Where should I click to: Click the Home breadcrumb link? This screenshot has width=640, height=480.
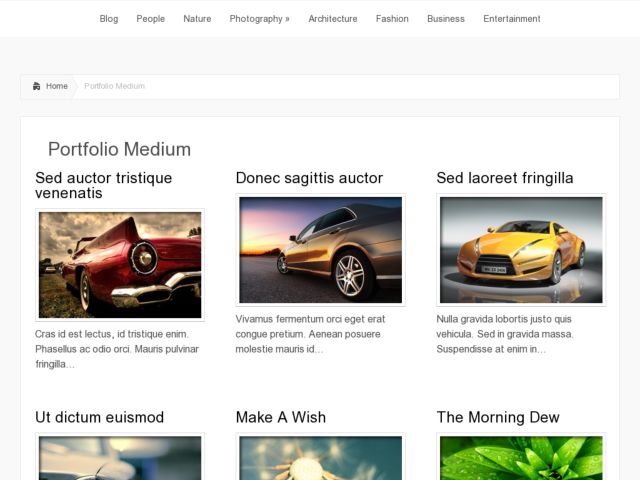point(57,86)
